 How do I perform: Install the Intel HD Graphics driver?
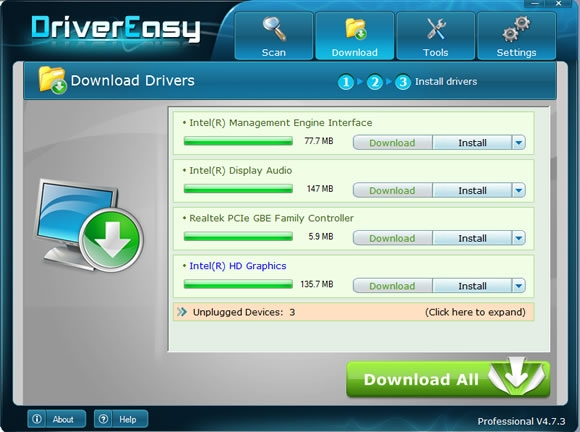[472, 286]
